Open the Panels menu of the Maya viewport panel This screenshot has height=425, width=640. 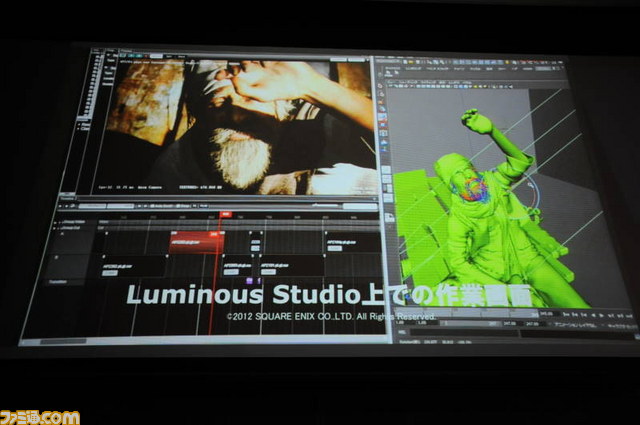click(x=466, y=82)
